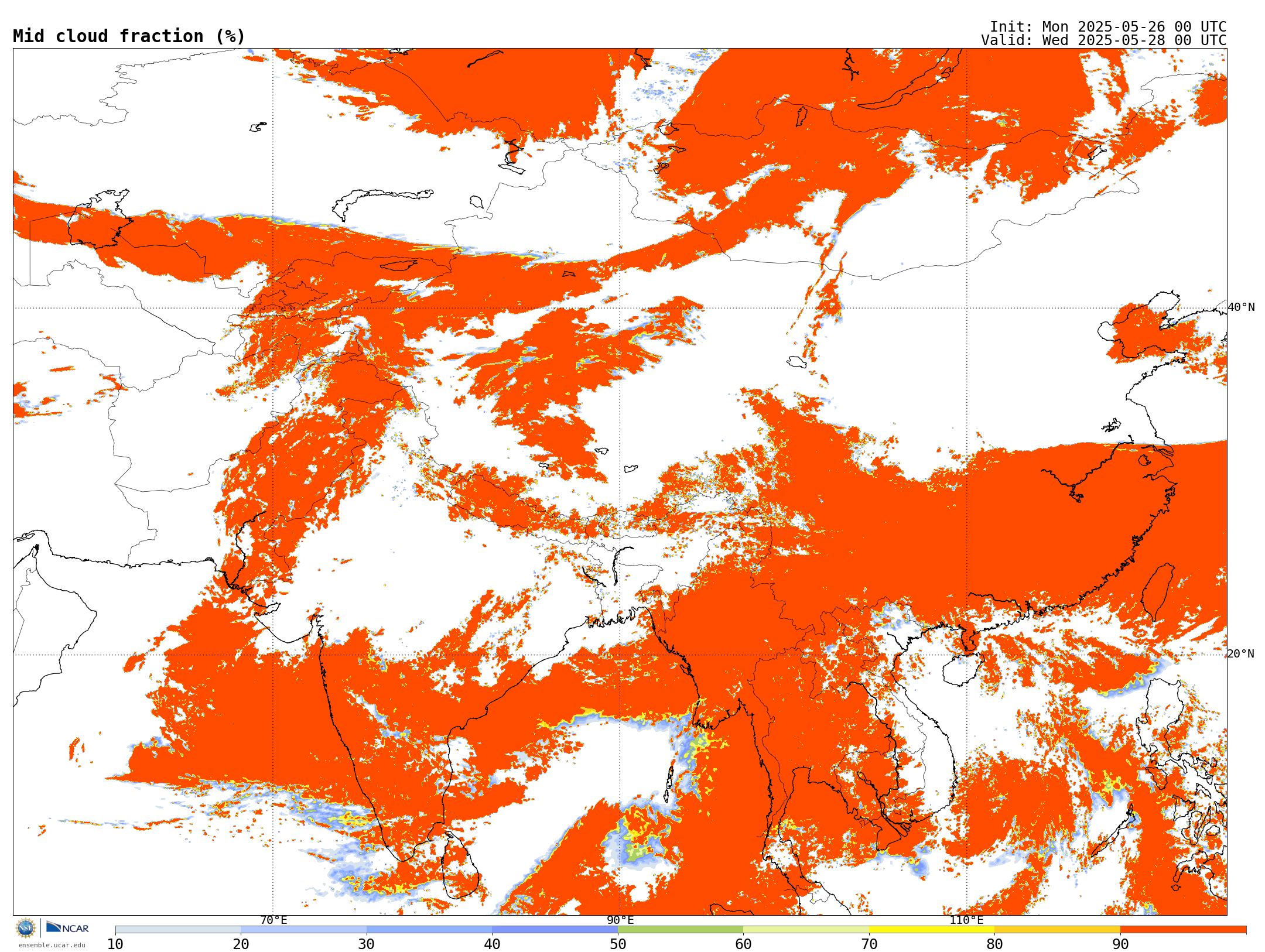Click the colorbar tick label 60
The width and height of the screenshot is (1265, 952).
pyautogui.click(x=743, y=944)
